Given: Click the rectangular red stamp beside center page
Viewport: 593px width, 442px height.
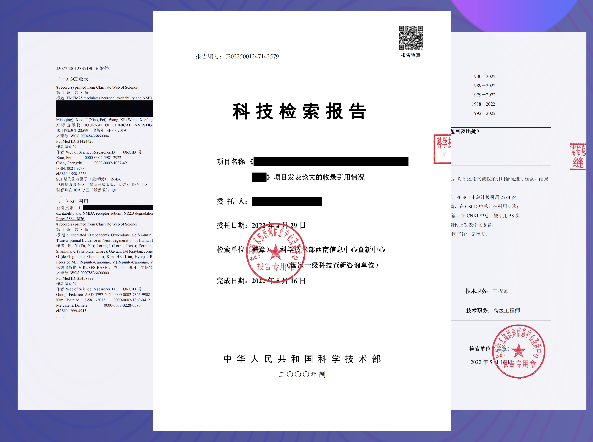Looking at the screenshot, I should pyautogui.click(x=442, y=149).
